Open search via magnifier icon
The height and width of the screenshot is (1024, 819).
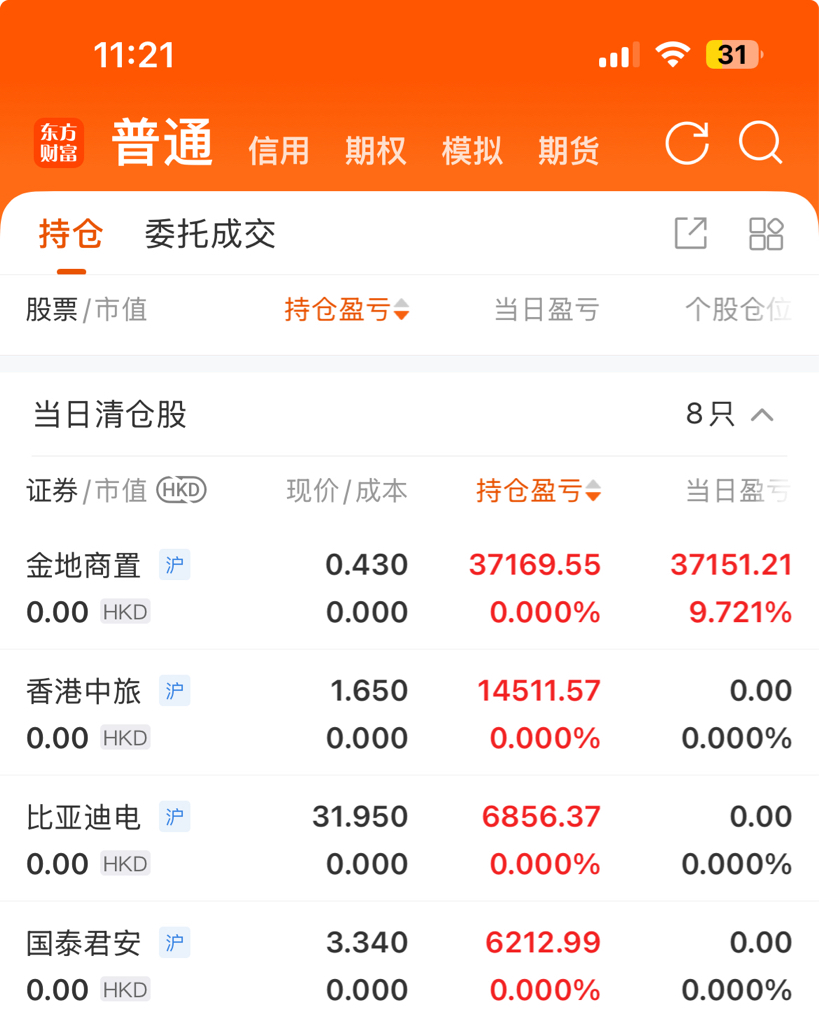click(761, 142)
